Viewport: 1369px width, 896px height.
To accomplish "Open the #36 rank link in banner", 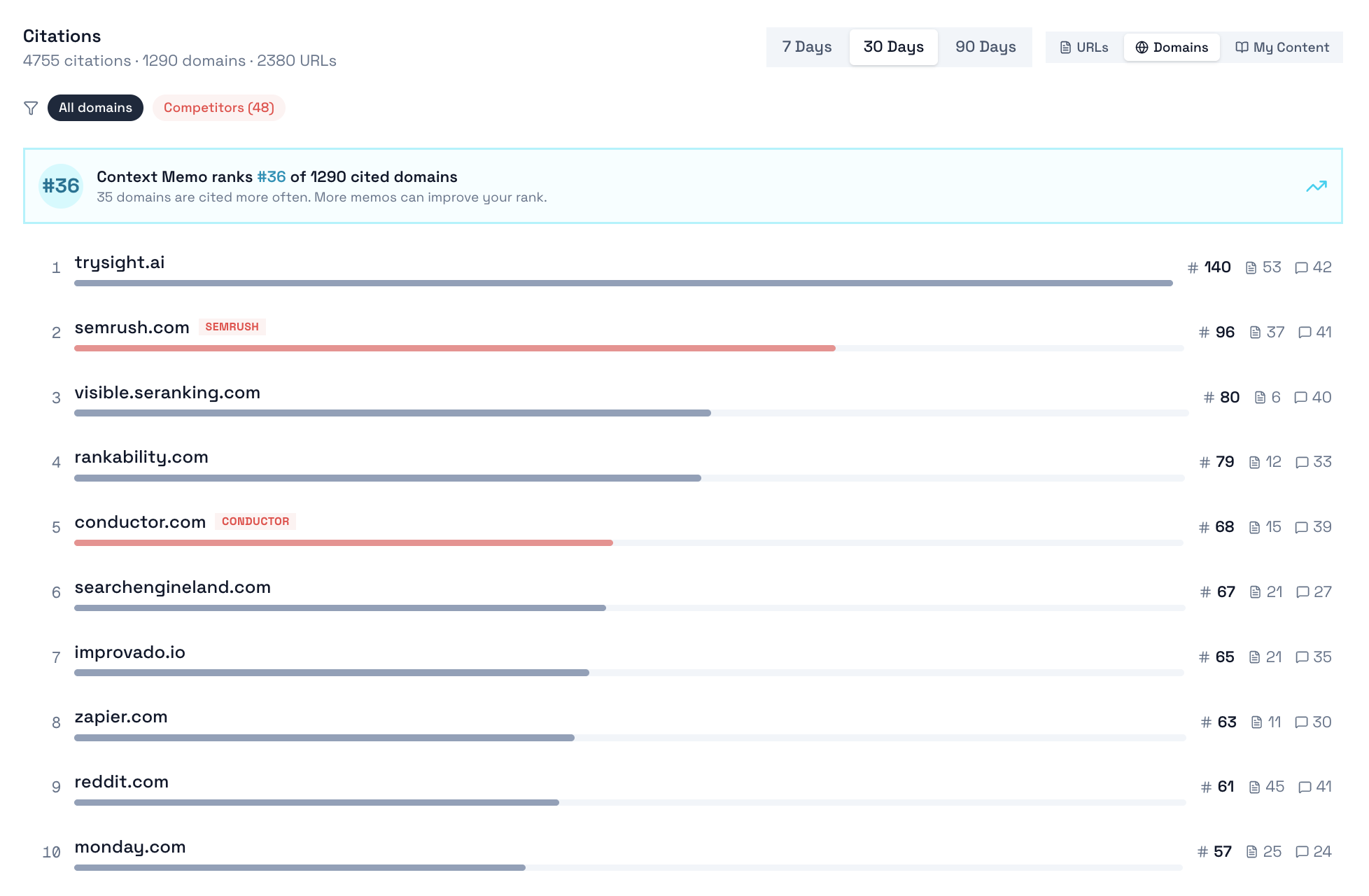I will tap(271, 176).
